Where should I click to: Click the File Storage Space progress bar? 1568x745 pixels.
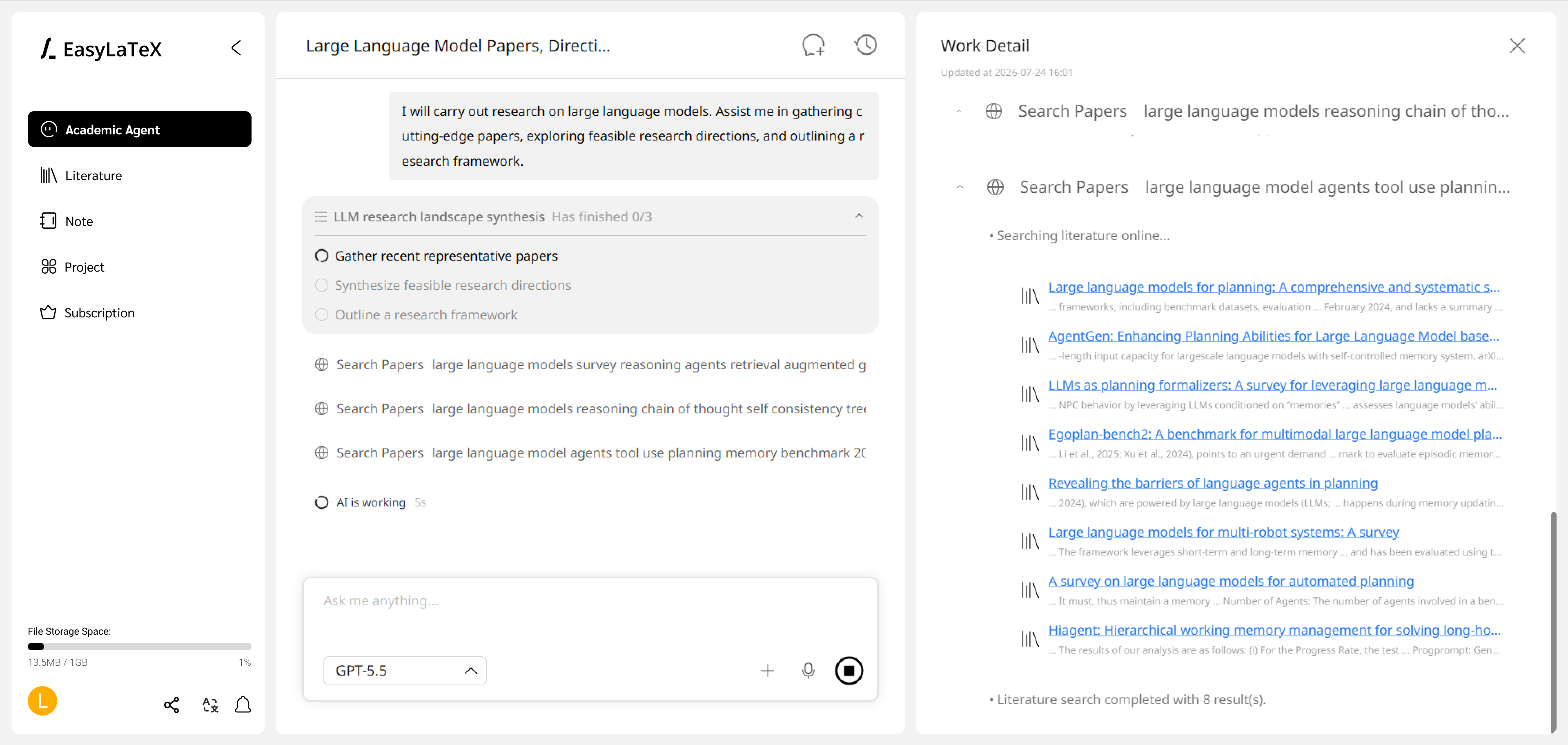click(139, 647)
